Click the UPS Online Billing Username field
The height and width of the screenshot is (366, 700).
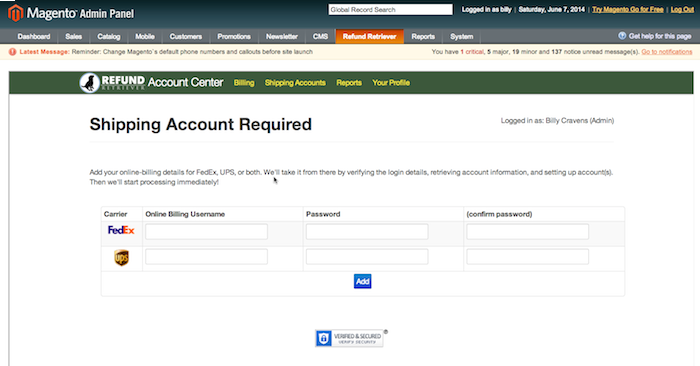point(206,257)
